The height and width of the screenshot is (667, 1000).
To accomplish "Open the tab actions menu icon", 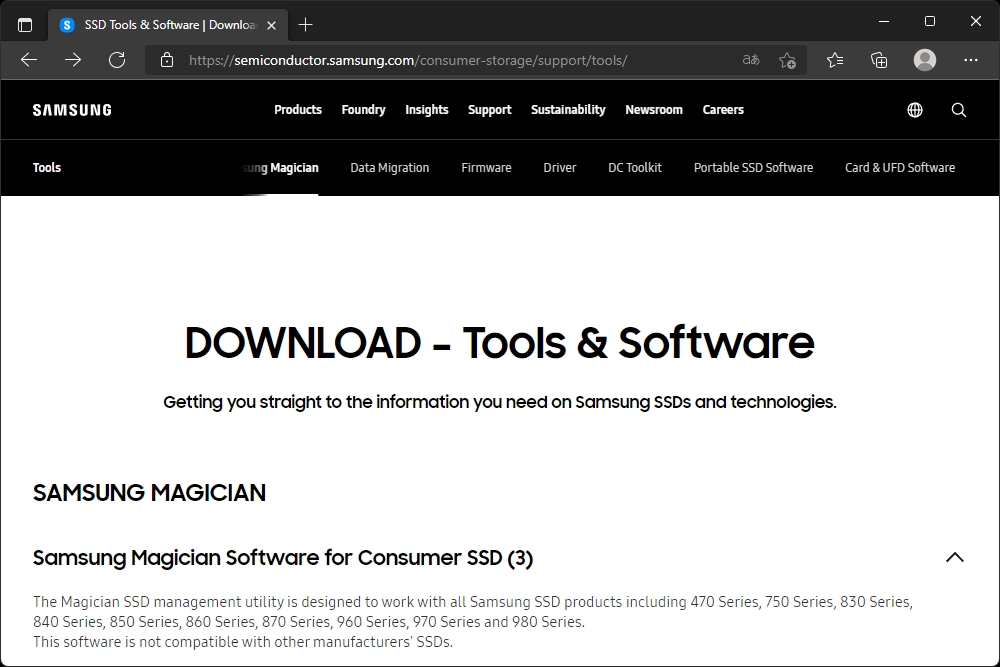I will coord(25,25).
